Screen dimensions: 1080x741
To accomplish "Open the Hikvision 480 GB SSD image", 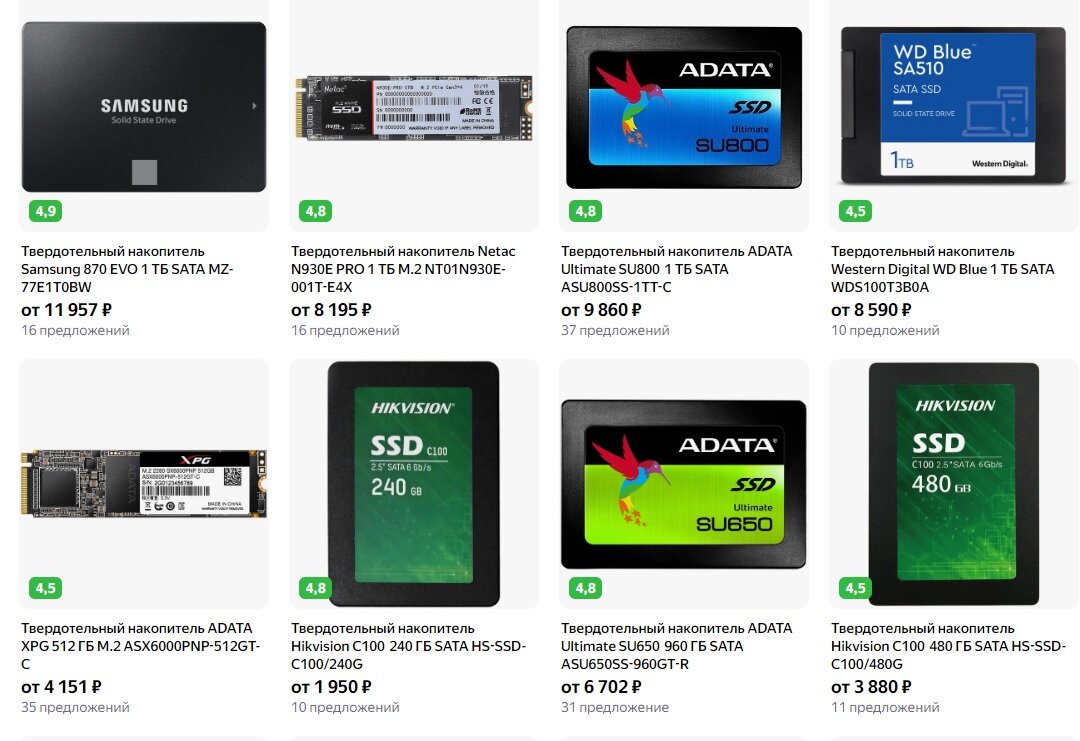I will point(954,483).
